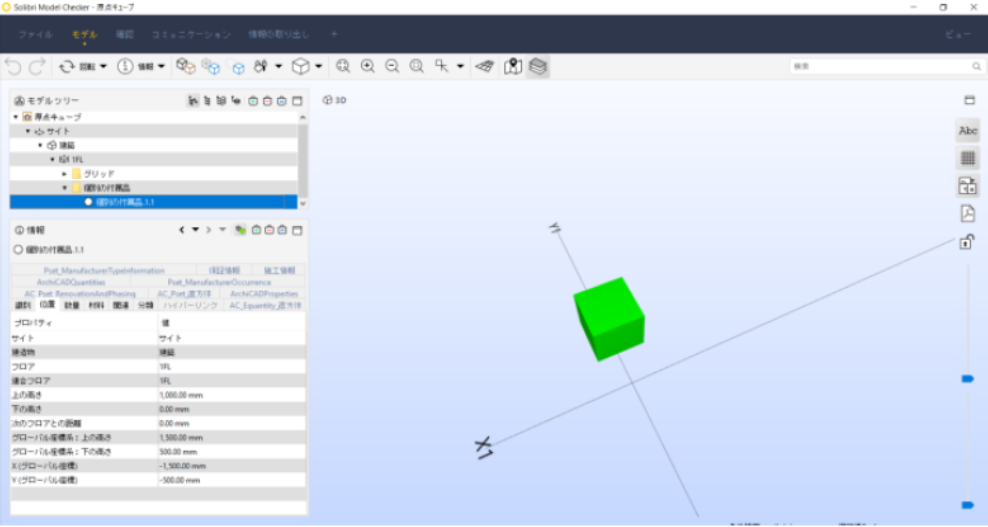The height and width of the screenshot is (527, 988).
Task: Click the upper blue slider handle on right
Action: click(968, 379)
